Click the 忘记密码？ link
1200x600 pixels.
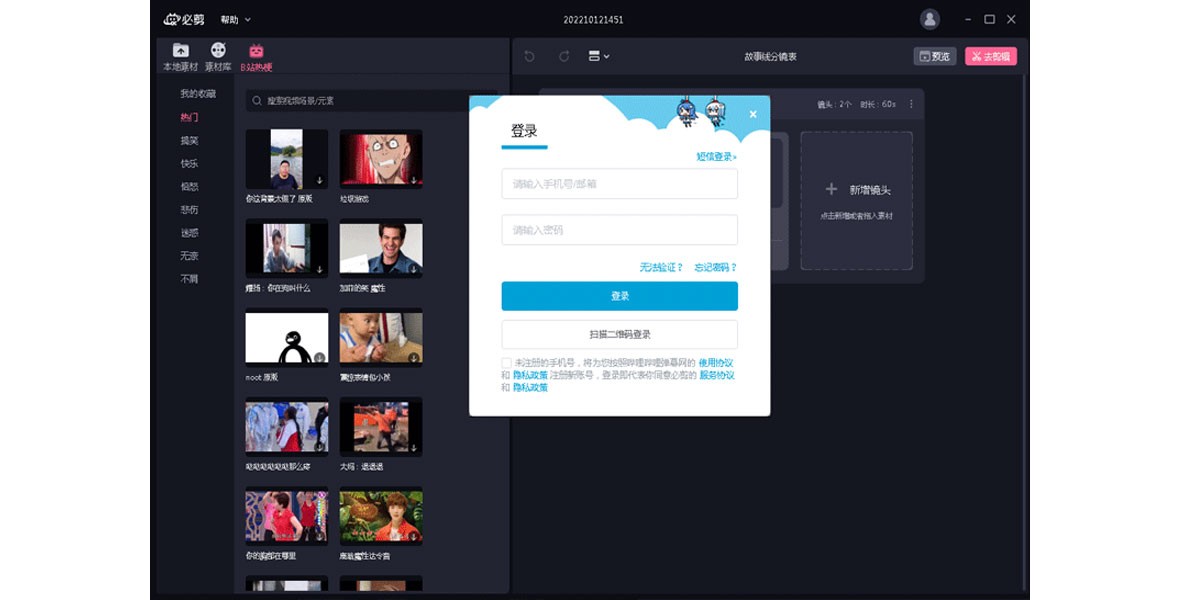(x=716, y=267)
